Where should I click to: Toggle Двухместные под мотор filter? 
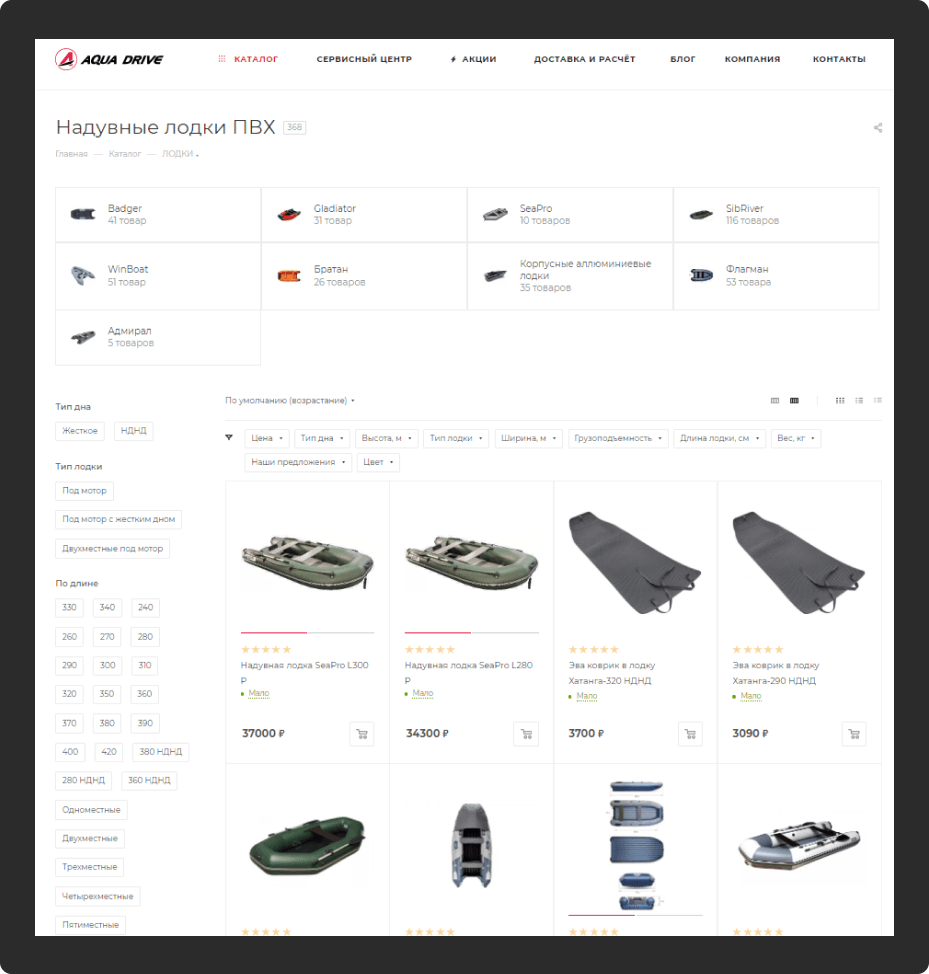[x=112, y=549]
